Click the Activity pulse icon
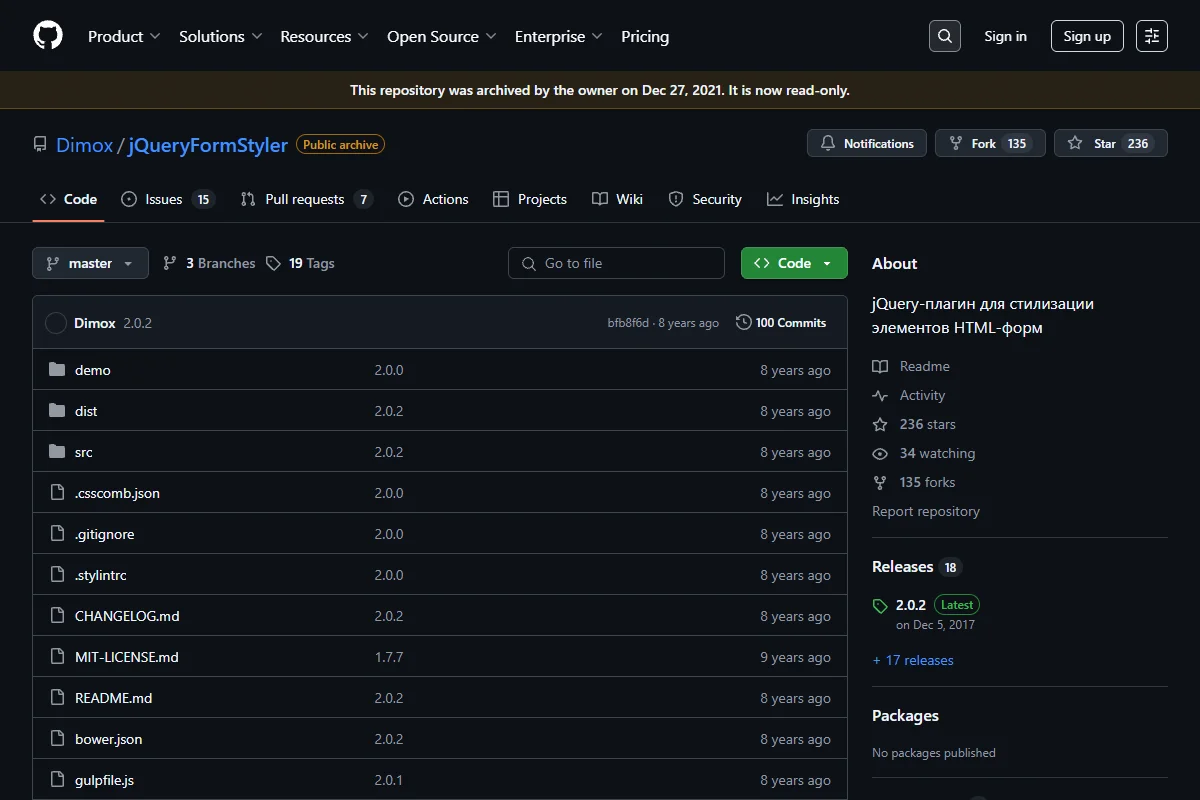This screenshot has height=800, width=1200. pos(880,395)
